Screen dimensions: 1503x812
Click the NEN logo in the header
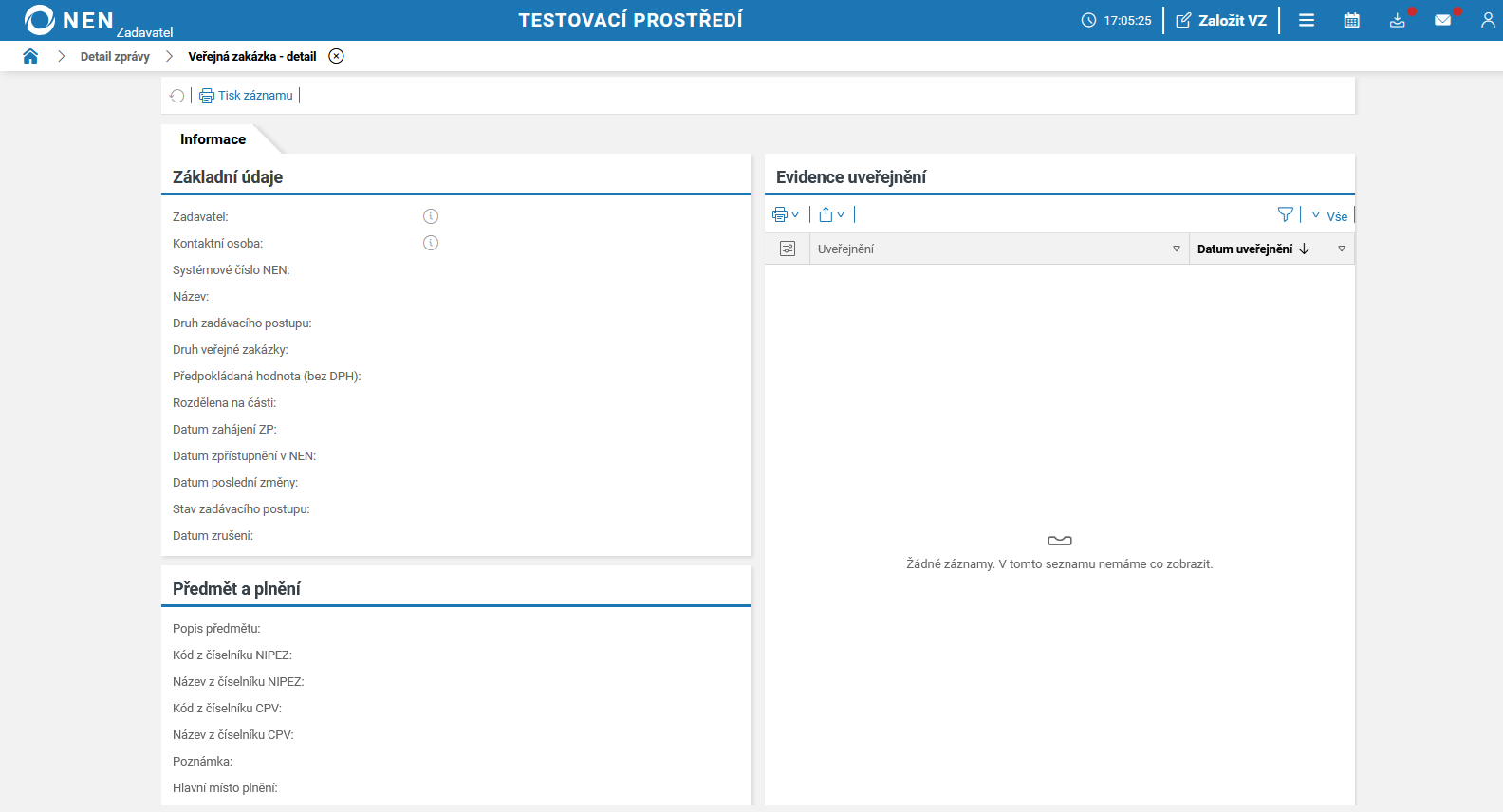[x=69, y=20]
